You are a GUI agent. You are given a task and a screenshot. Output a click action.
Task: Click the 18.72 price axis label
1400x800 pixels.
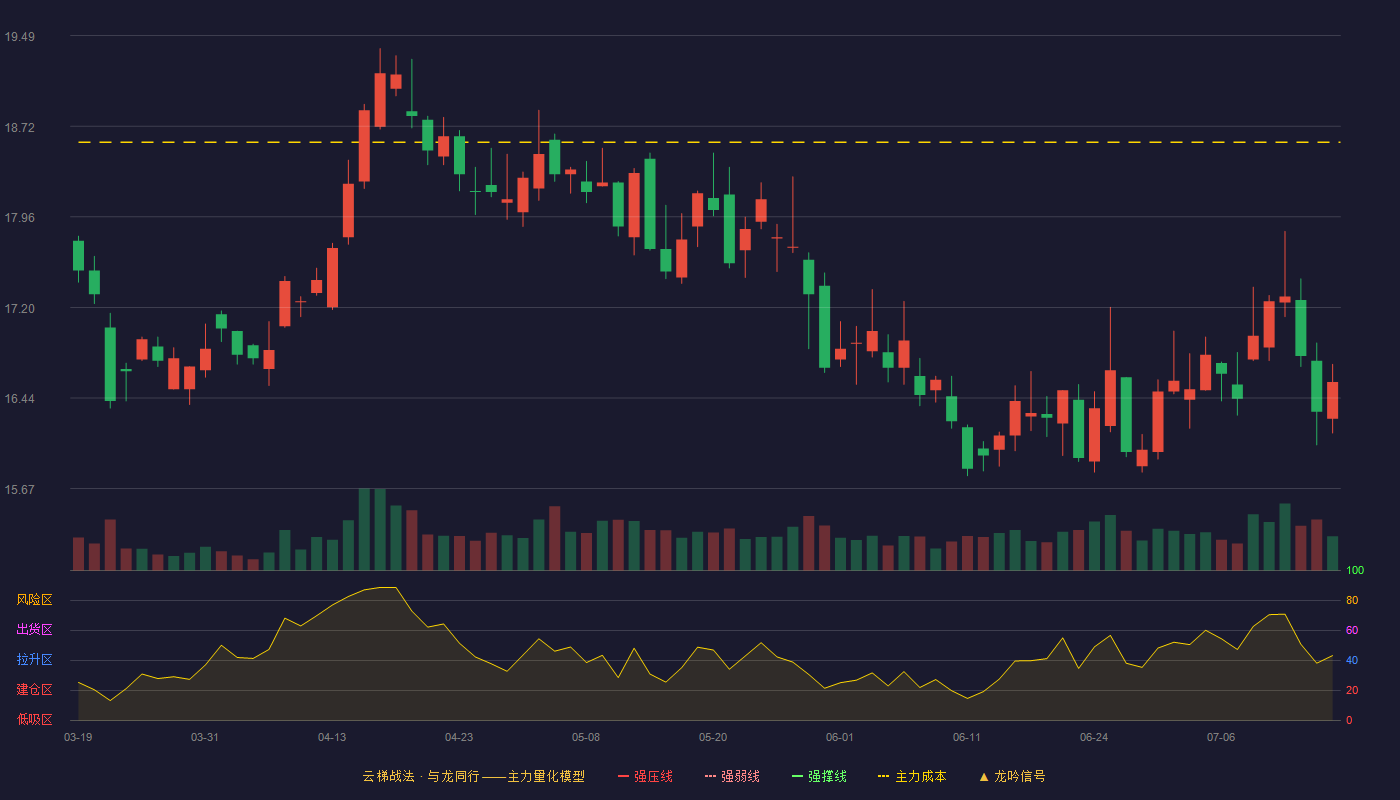coord(19,128)
